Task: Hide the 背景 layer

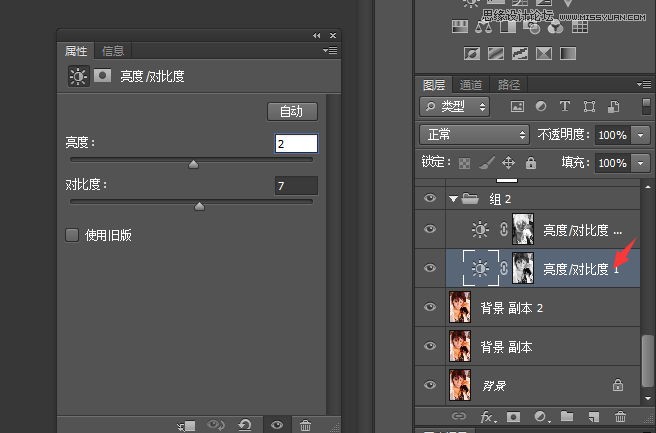Action: click(430, 385)
